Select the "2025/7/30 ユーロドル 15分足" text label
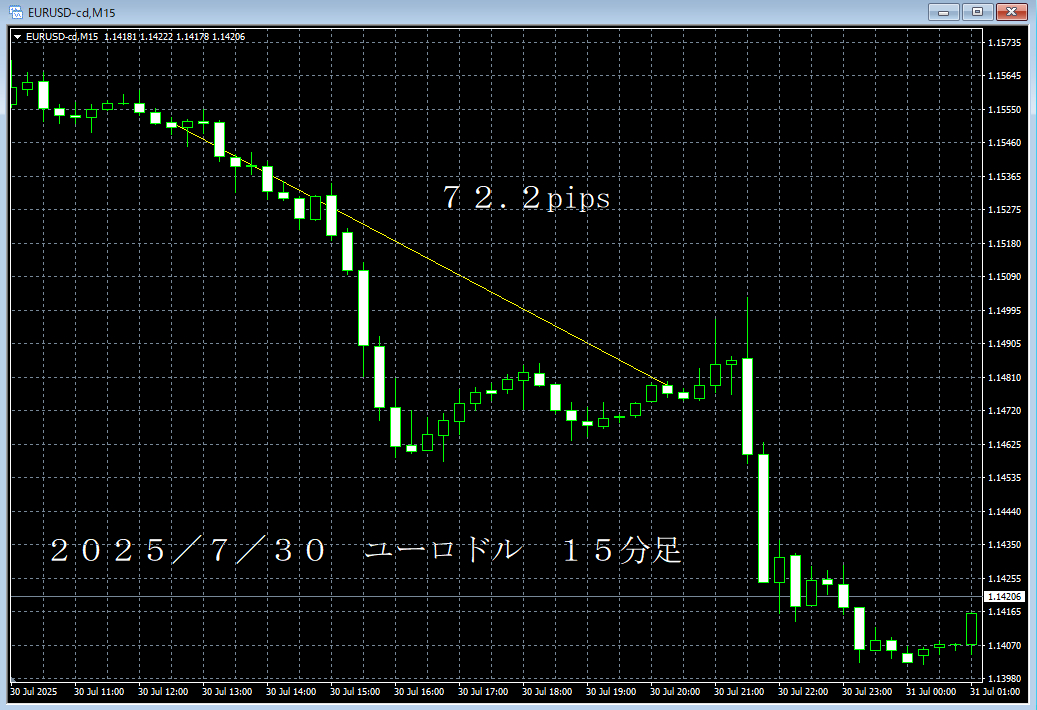 coord(366,550)
